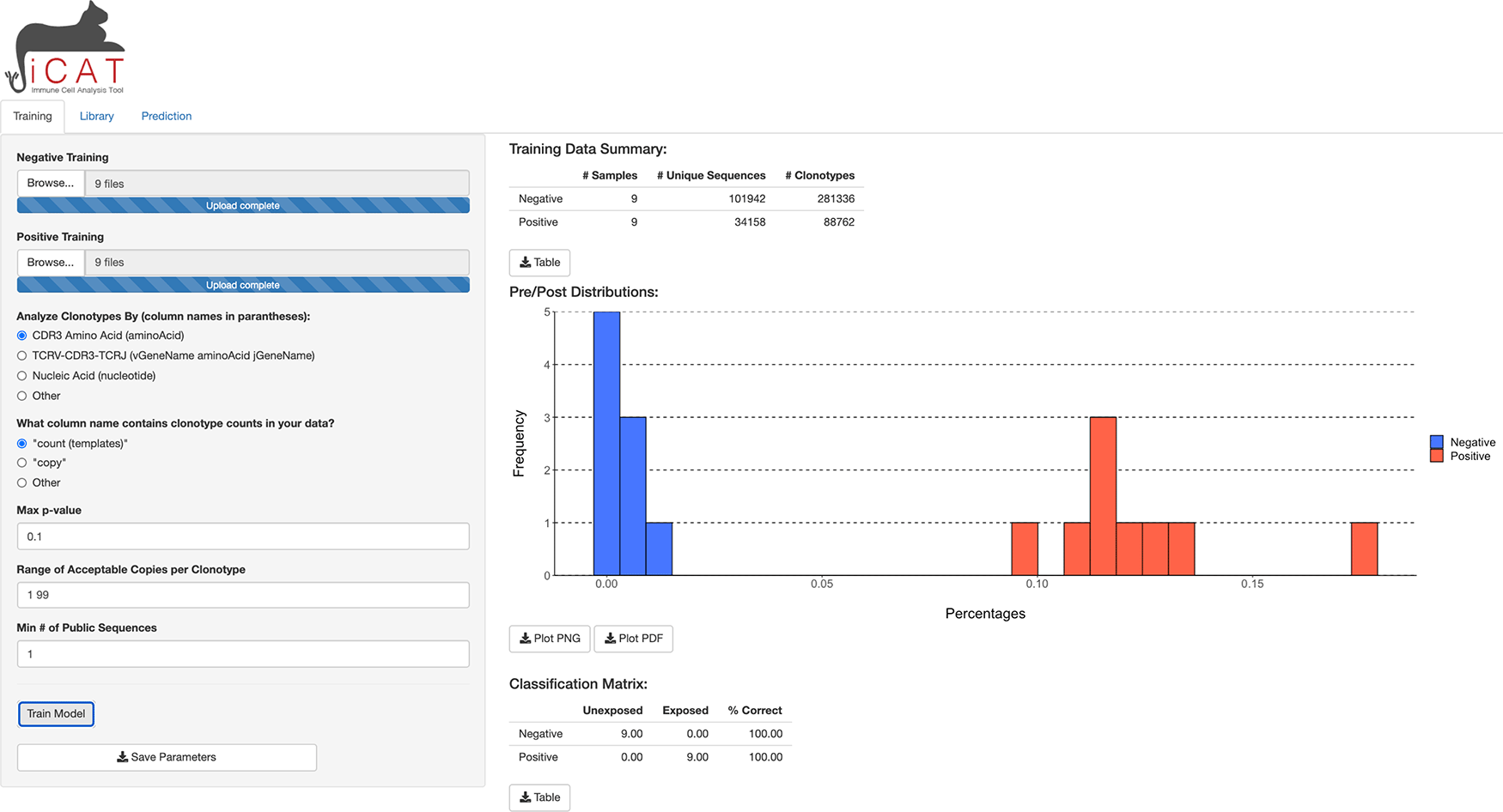Browse for Negative Training files
Image resolution: width=1503 pixels, height=812 pixels.
click(x=51, y=183)
